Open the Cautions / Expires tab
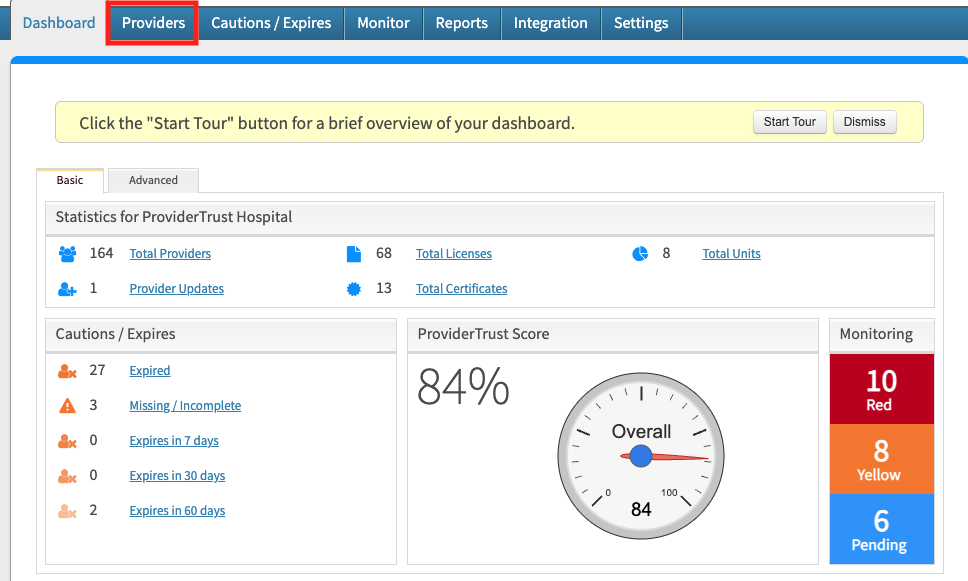Screen dimensions: 968x581 [271, 23]
